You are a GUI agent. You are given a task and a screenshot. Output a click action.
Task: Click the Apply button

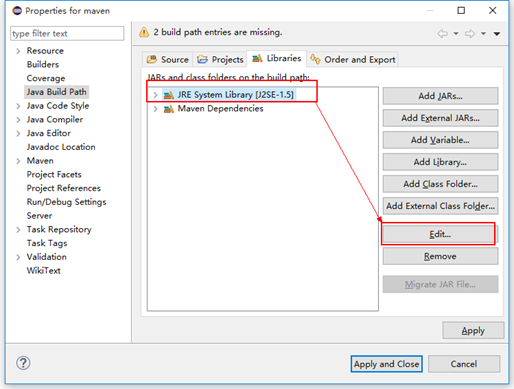(x=473, y=330)
